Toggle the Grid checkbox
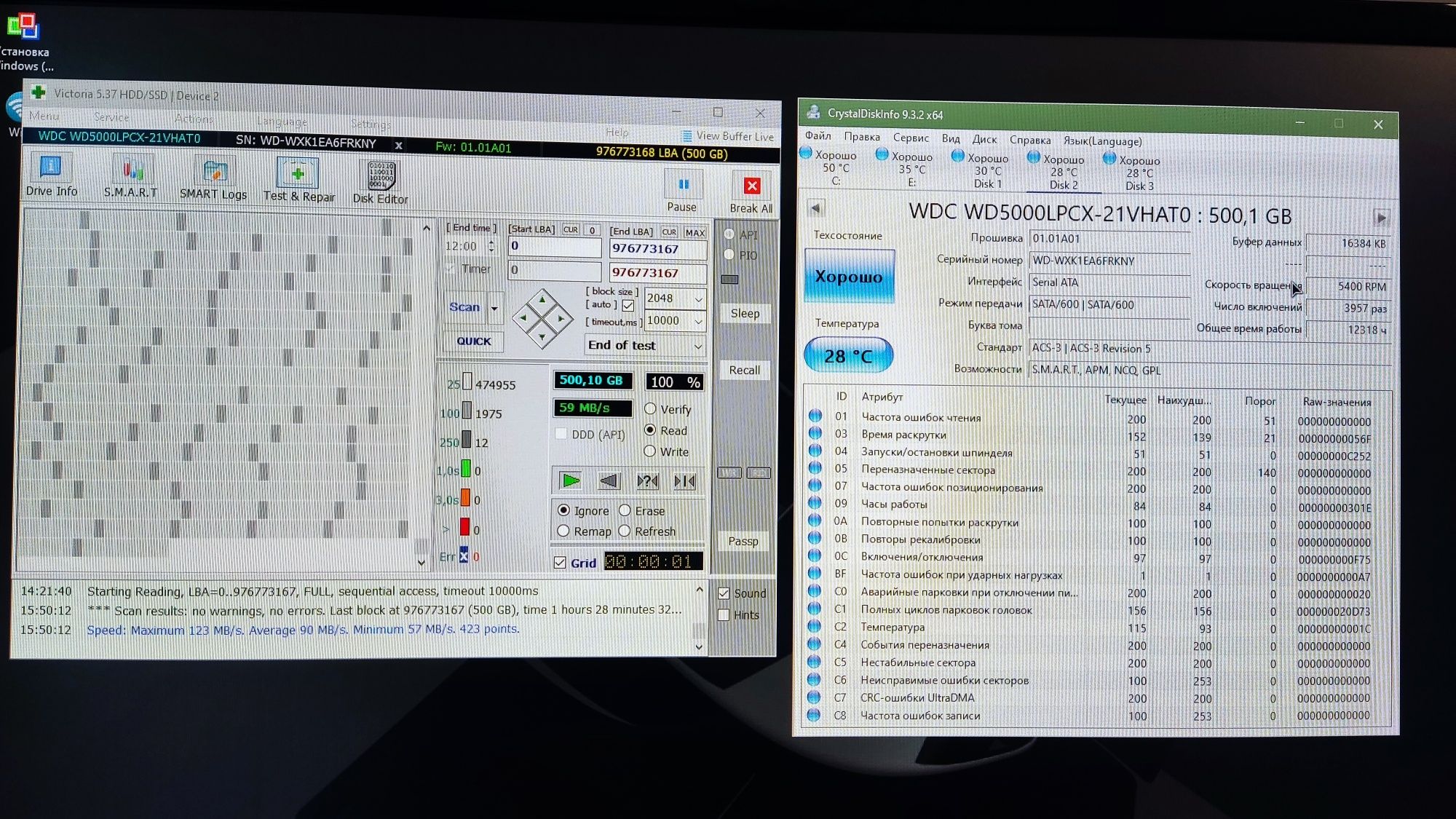Image resolution: width=1456 pixels, height=819 pixels. [560, 562]
